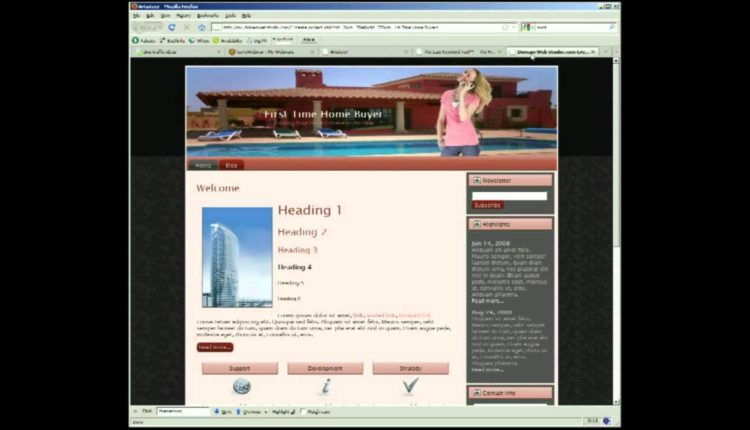Screen dimensions: 750x430
Task: Click the browser home icon
Action: pos(201,27)
